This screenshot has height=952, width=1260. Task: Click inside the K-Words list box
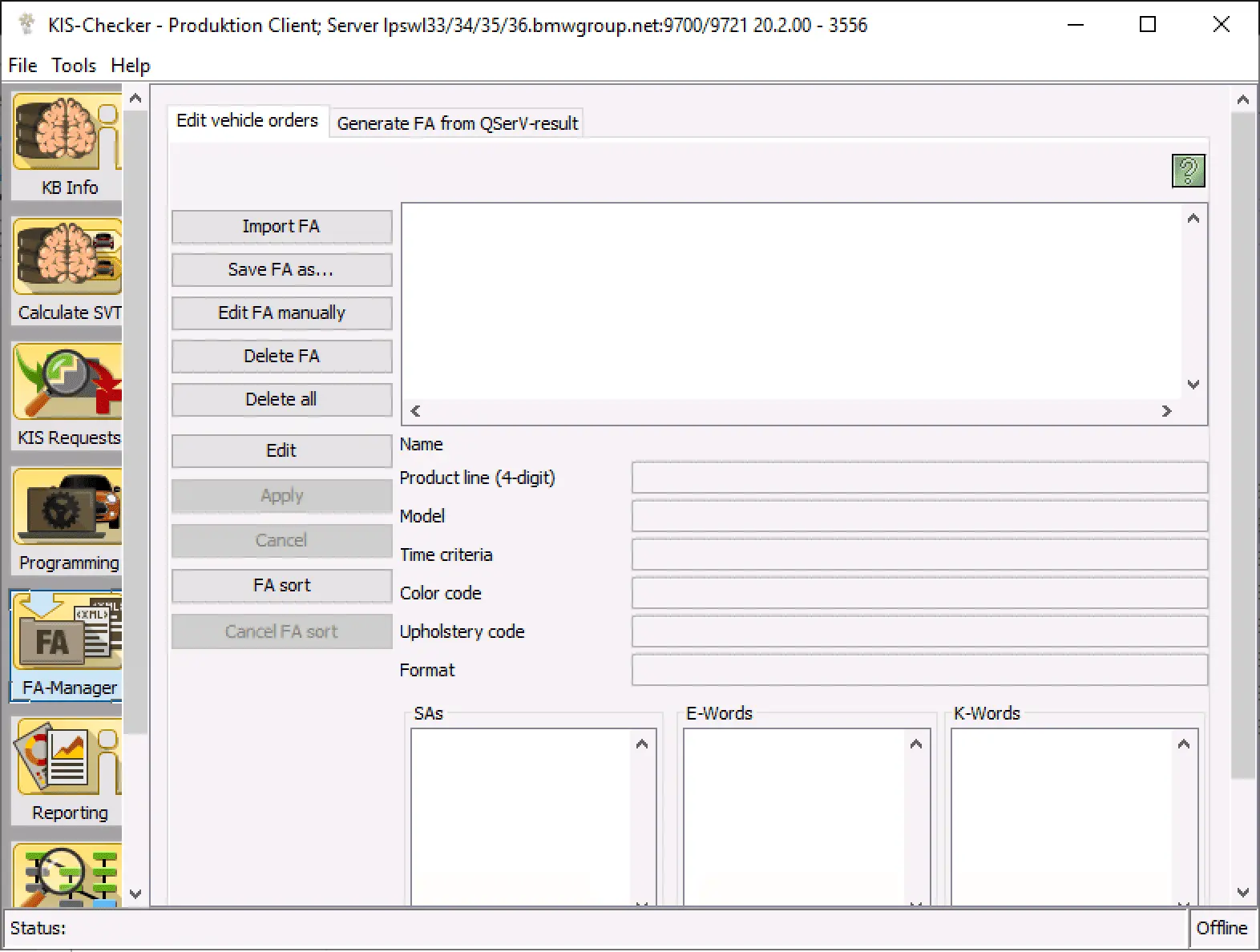coord(1061,817)
